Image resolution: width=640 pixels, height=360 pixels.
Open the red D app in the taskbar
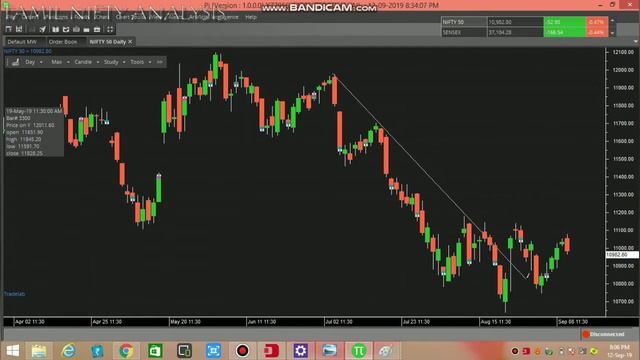pos(271,351)
